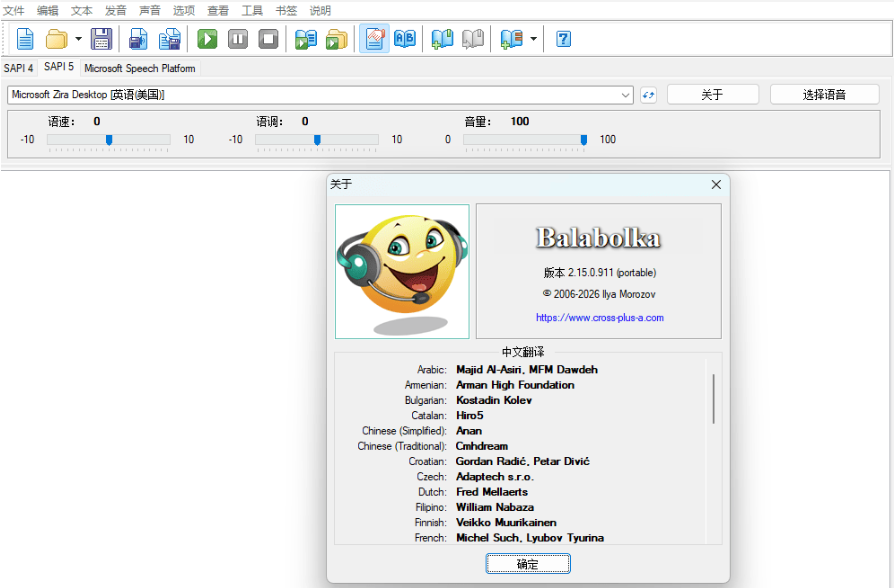Click the blue Help question mark icon
The height and width of the screenshot is (588, 894).
pos(564,39)
